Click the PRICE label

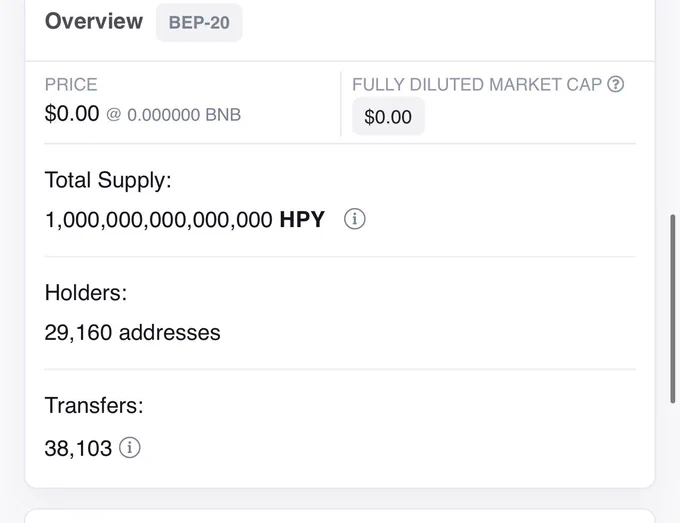[x=71, y=85]
